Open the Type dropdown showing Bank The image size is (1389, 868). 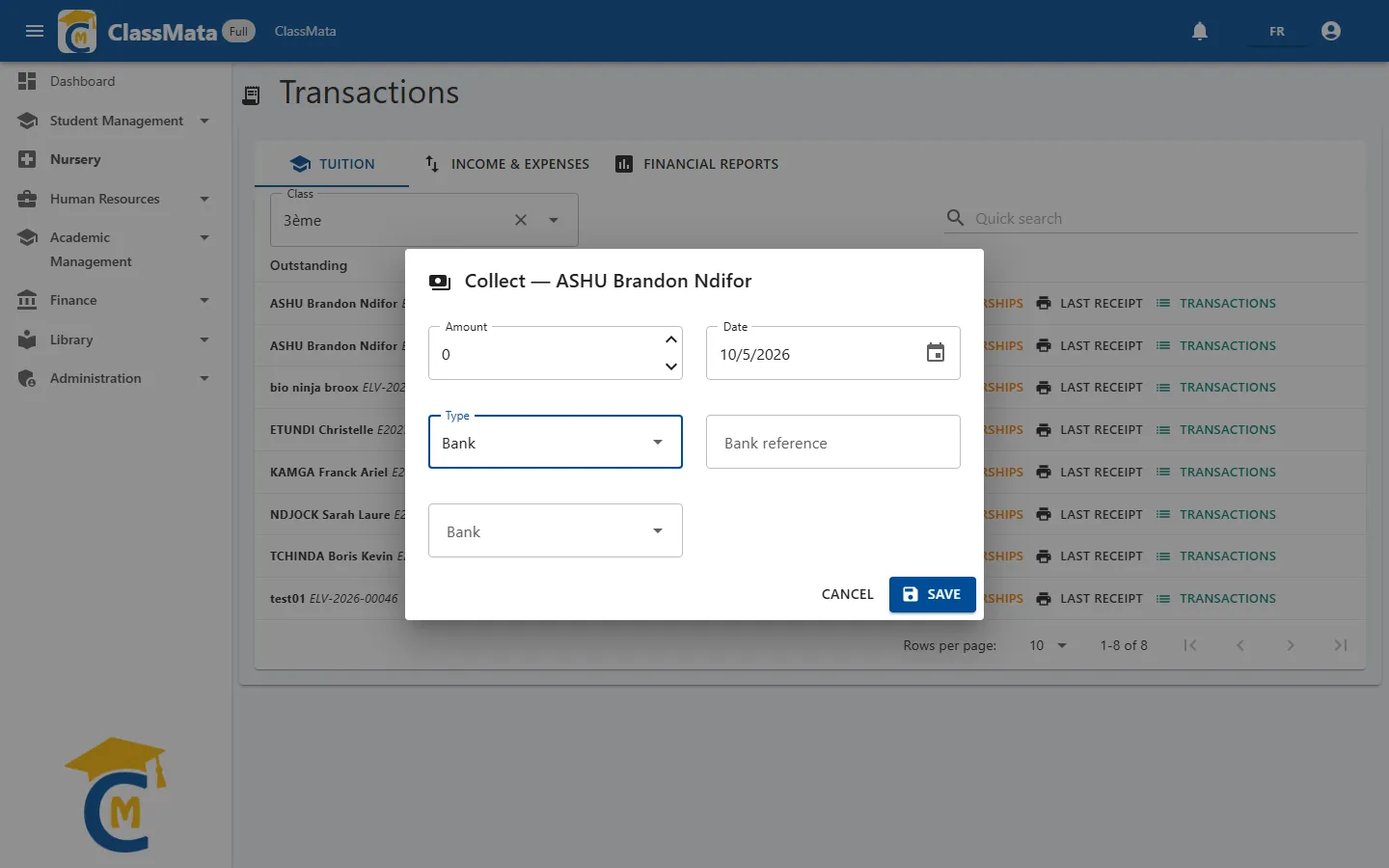click(x=556, y=443)
